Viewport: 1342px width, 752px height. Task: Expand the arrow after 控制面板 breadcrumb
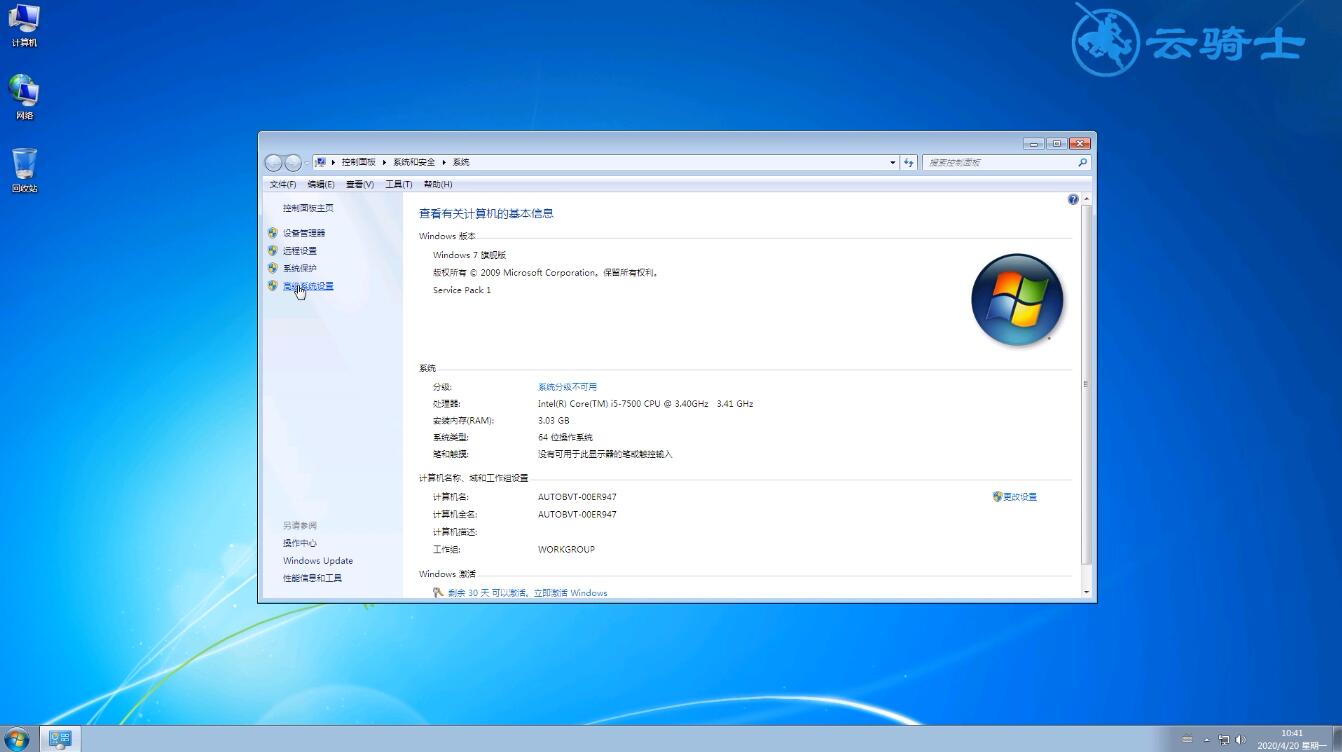[x=384, y=162]
